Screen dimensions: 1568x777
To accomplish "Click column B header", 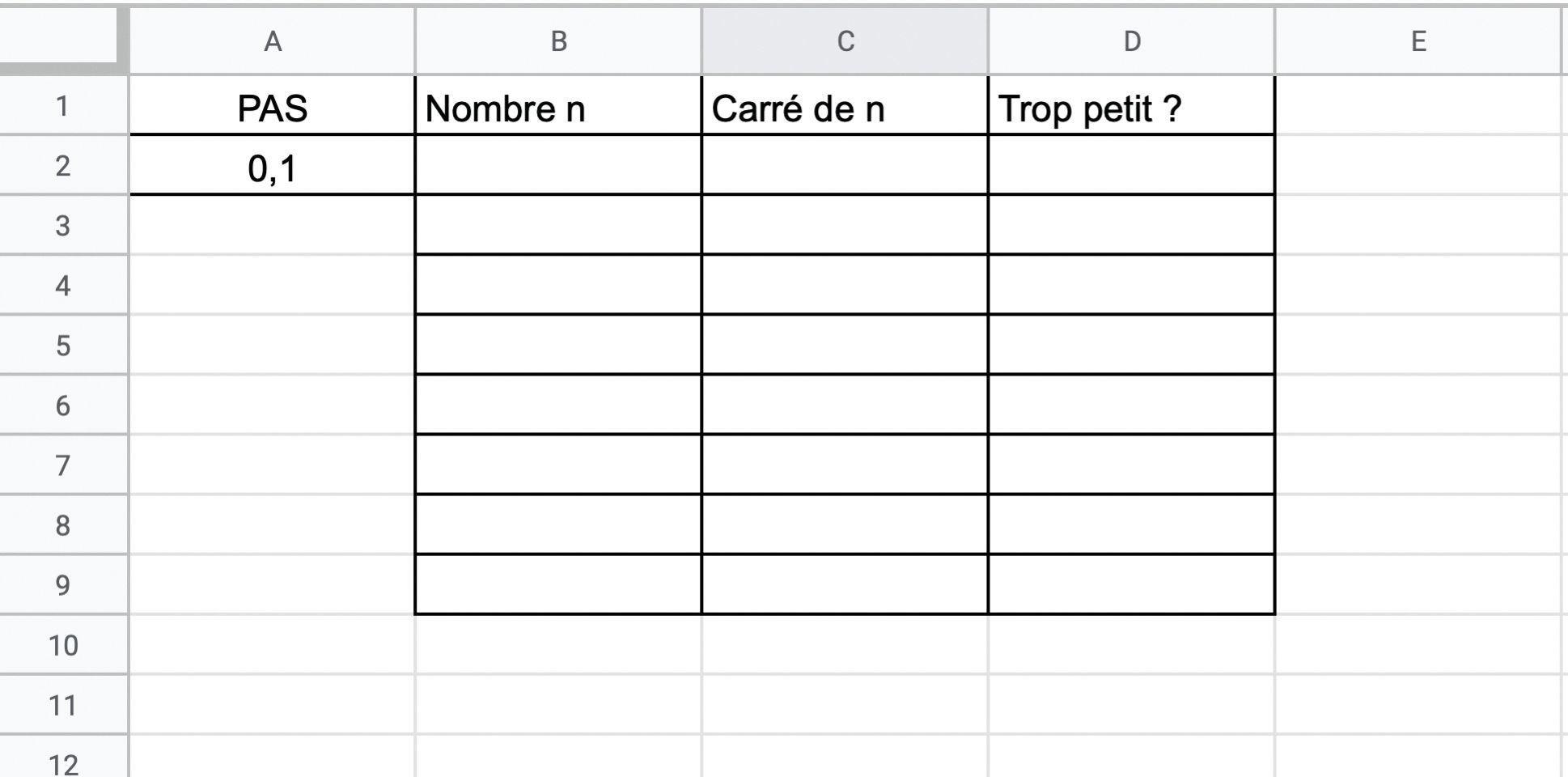I will (558, 41).
